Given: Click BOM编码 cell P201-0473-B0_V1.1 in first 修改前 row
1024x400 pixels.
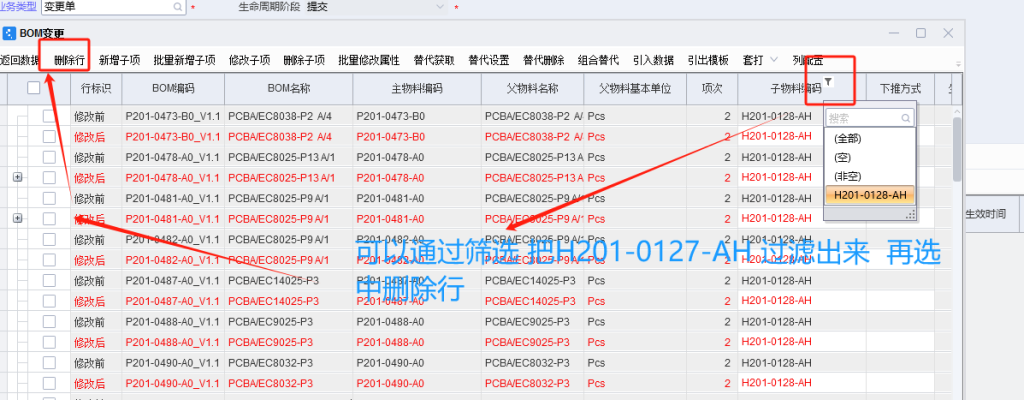Looking at the screenshot, I should tap(173, 116).
